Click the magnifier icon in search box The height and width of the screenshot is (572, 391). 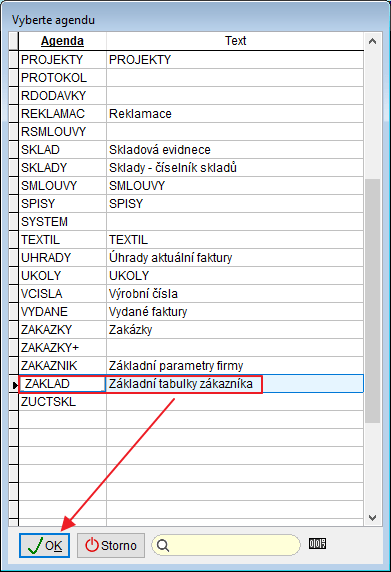(163, 546)
